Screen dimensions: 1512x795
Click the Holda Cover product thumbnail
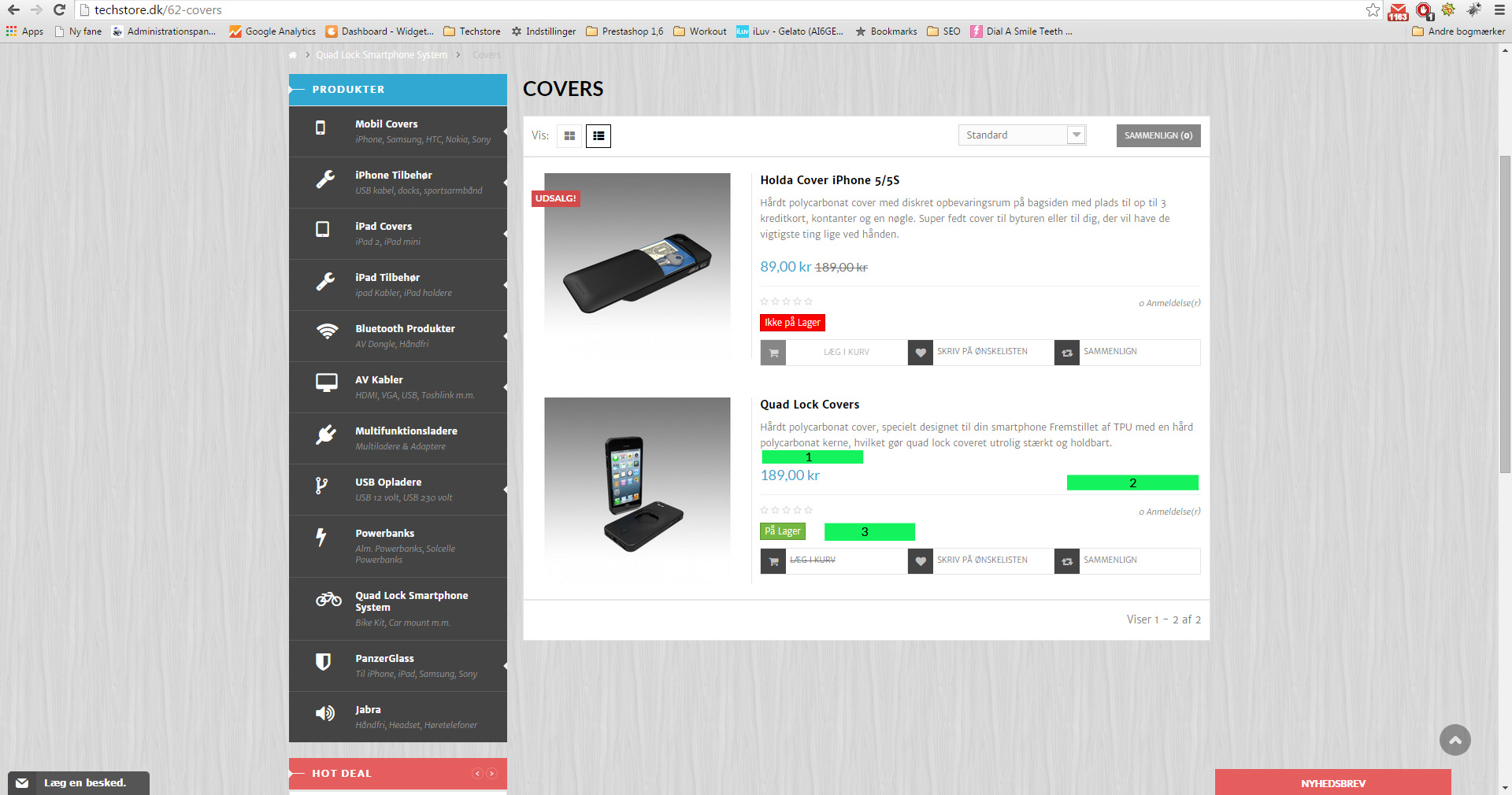(x=637, y=266)
